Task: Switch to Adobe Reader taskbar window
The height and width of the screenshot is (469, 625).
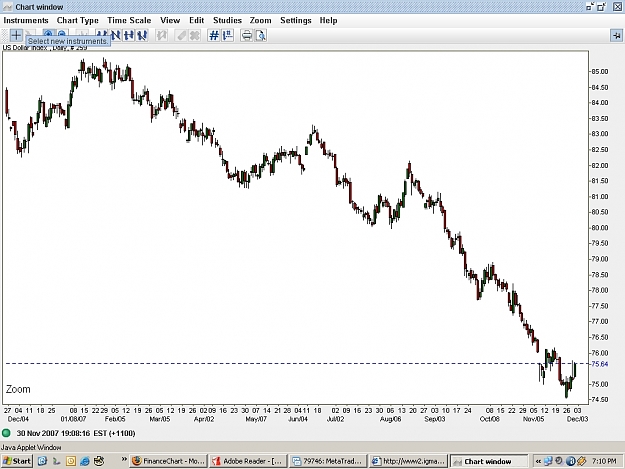Action: tap(248, 461)
